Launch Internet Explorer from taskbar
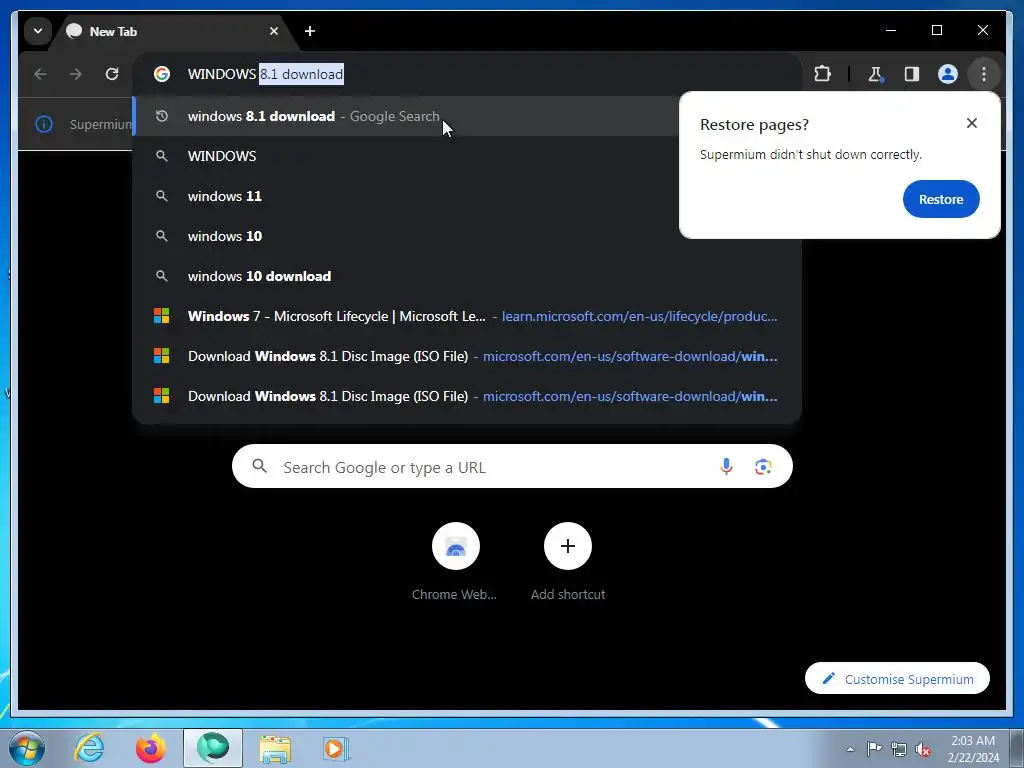The width and height of the screenshot is (1024, 768). pyautogui.click(x=89, y=748)
